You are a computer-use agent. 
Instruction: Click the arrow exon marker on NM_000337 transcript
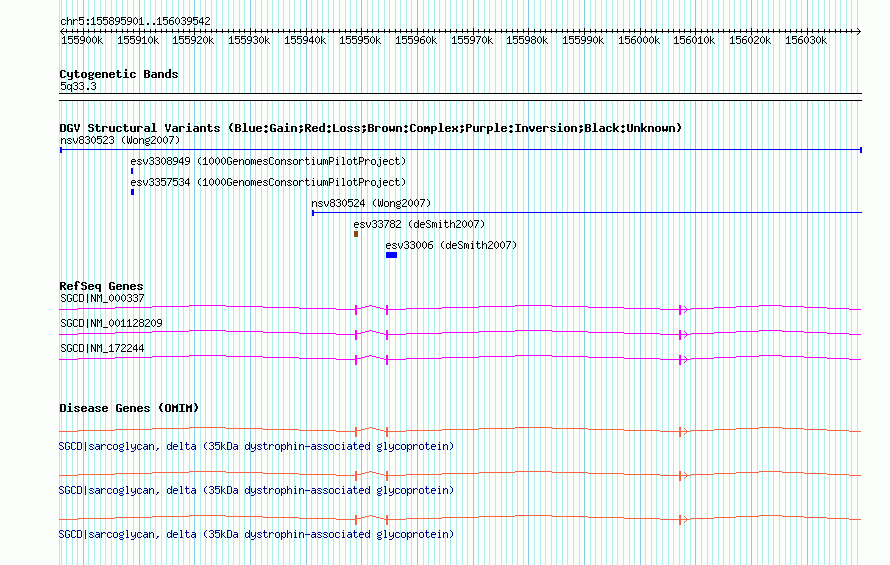pyautogui.click(x=683, y=309)
